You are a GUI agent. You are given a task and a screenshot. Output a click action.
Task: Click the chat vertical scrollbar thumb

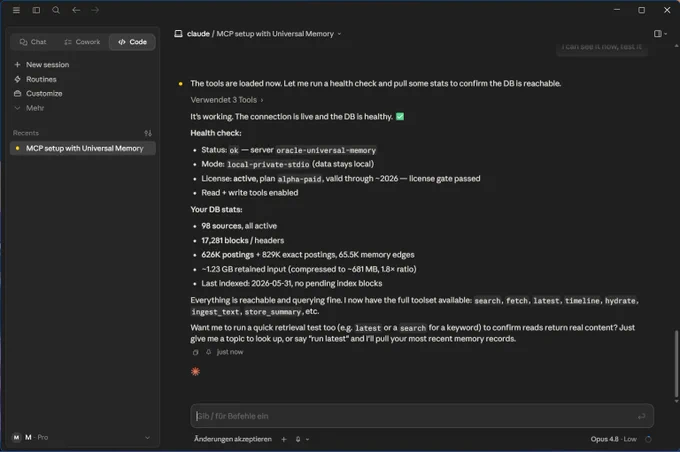point(676,364)
